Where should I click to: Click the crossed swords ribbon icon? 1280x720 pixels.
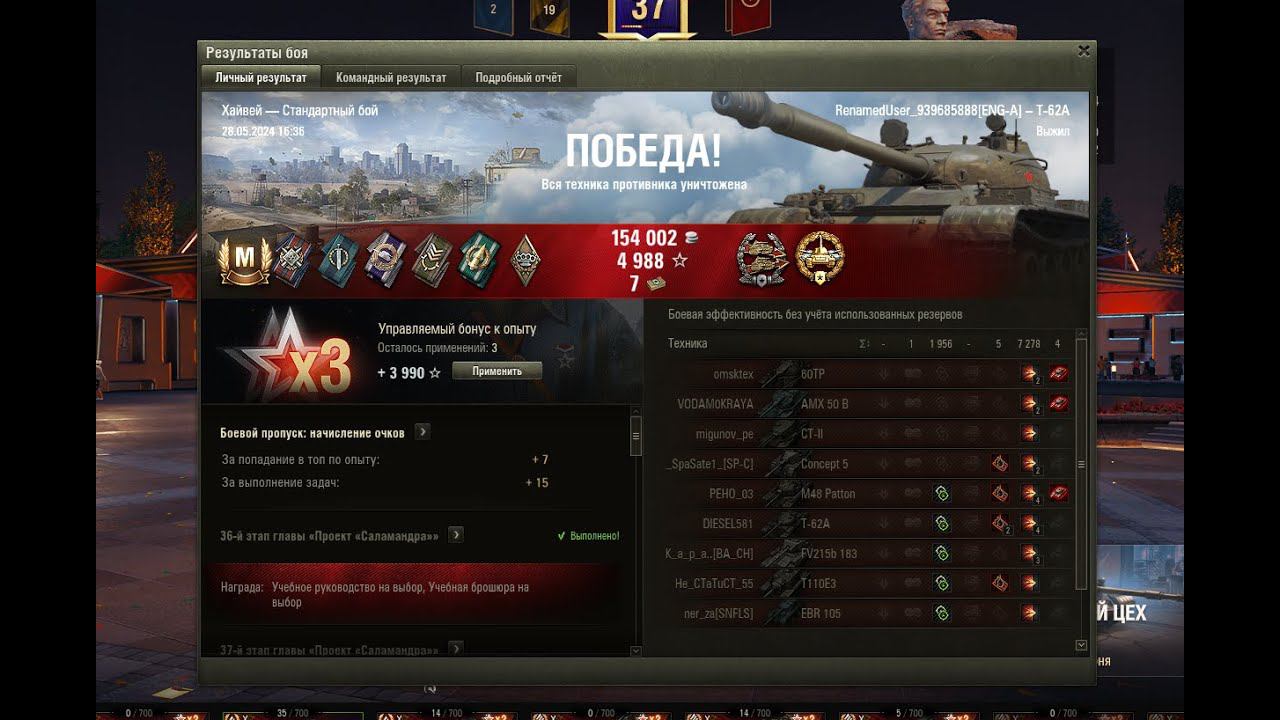(294, 260)
